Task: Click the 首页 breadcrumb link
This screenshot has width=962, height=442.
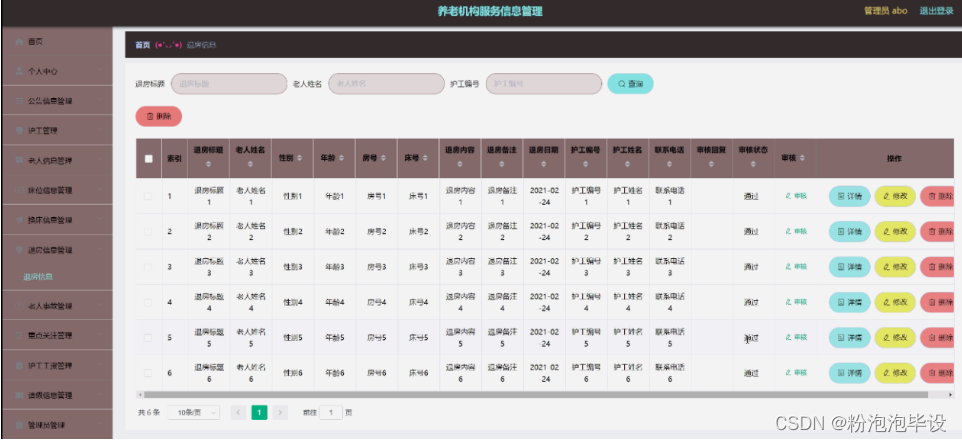Action: pos(142,45)
